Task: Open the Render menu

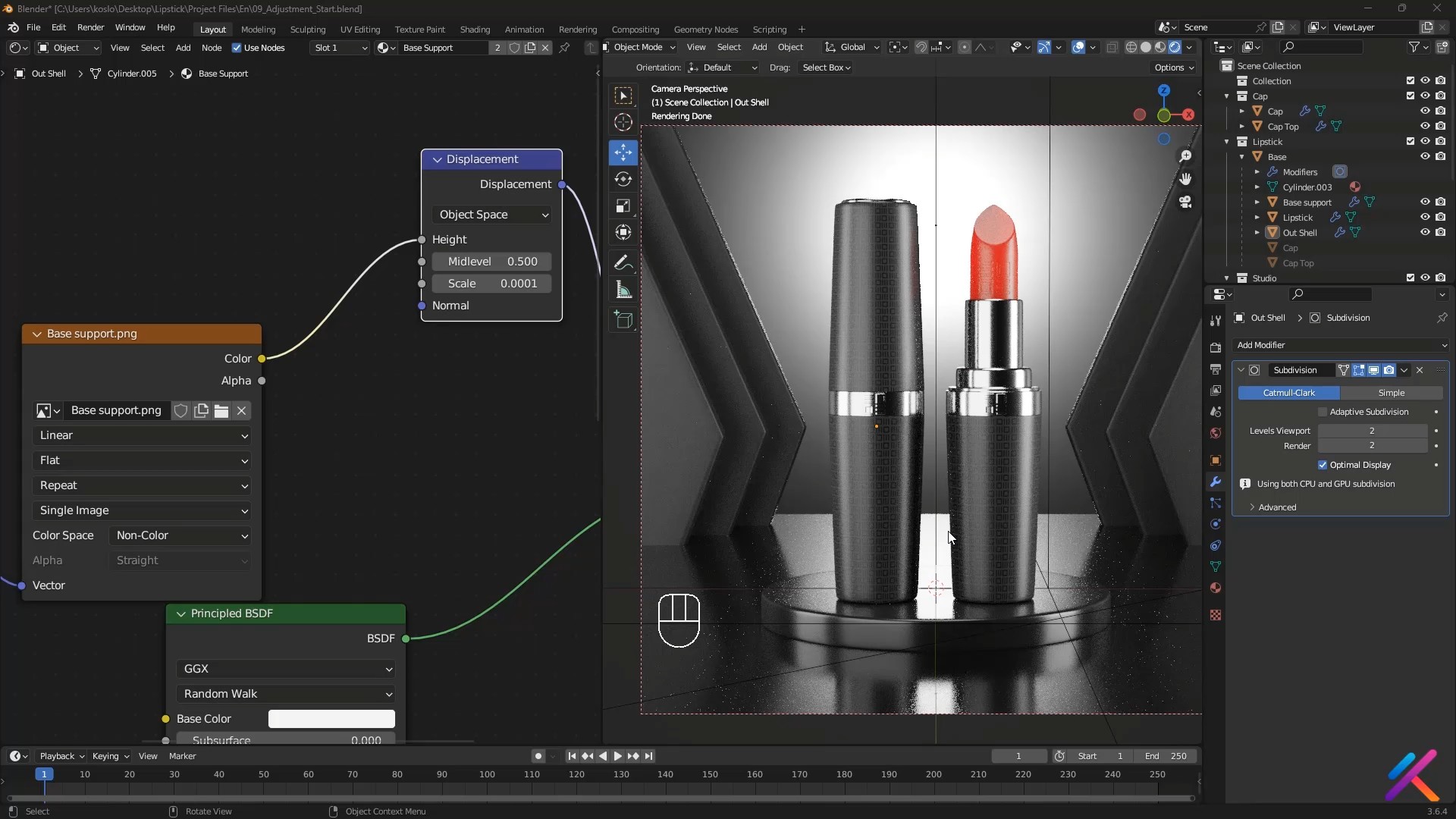Action: (90, 27)
